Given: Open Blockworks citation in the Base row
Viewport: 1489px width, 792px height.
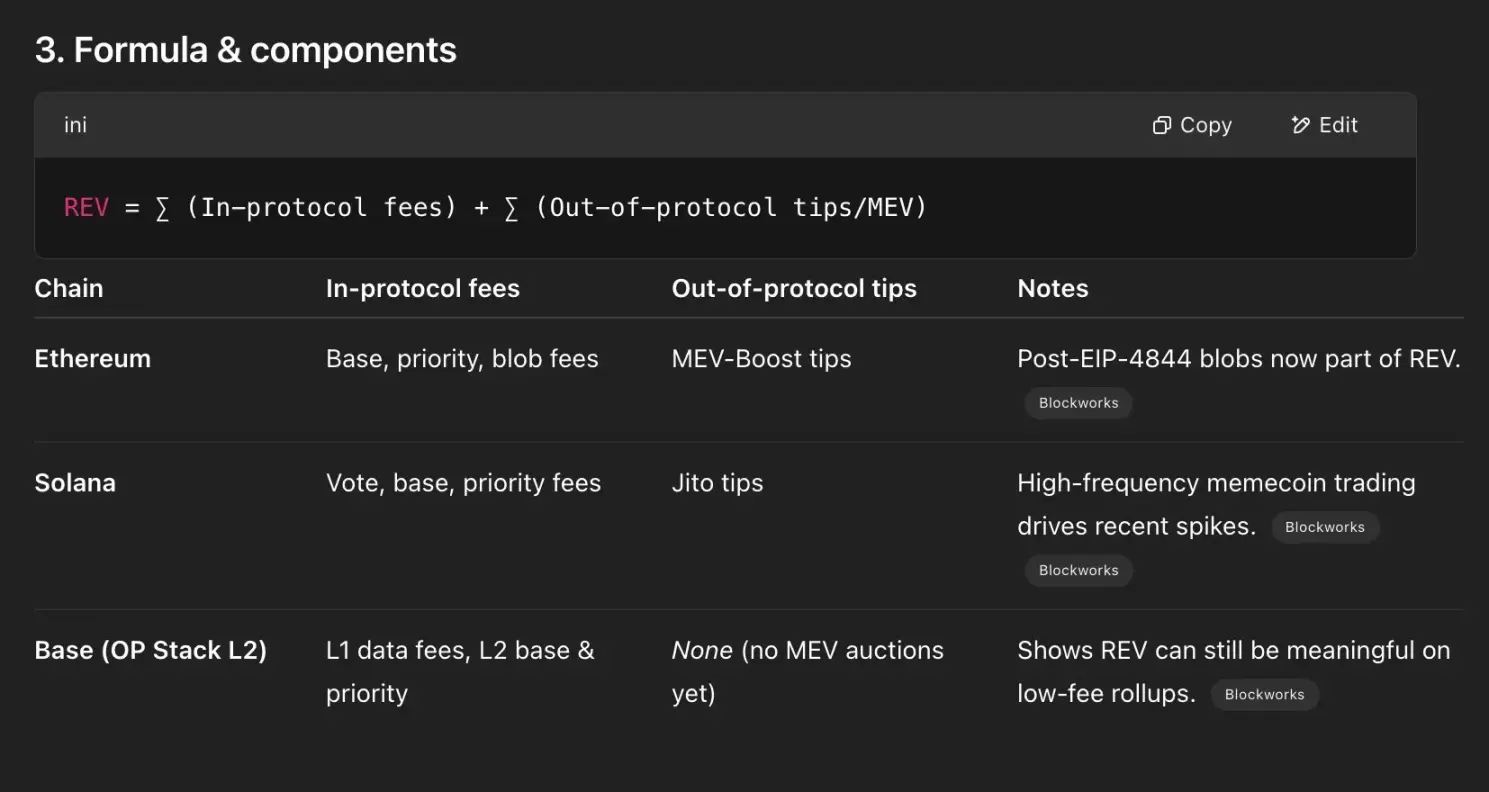Looking at the screenshot, I should (x=1264, y=694).
